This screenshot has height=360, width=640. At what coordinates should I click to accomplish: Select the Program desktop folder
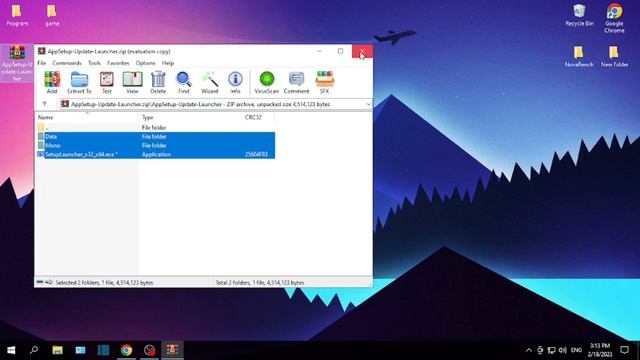[x=17, y=16]
